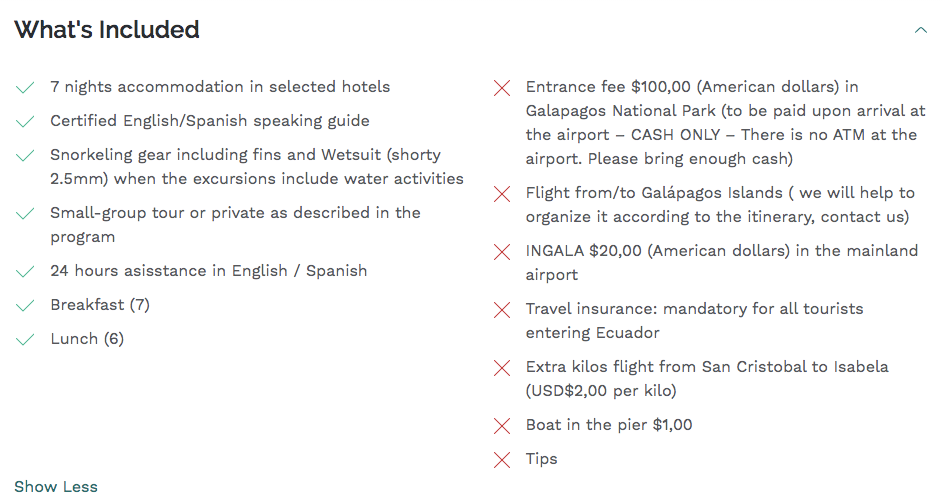Click the red X next to Travel insurance
Image resolution: width=942 pixels, height=494 pixels.
coord(502,310)
